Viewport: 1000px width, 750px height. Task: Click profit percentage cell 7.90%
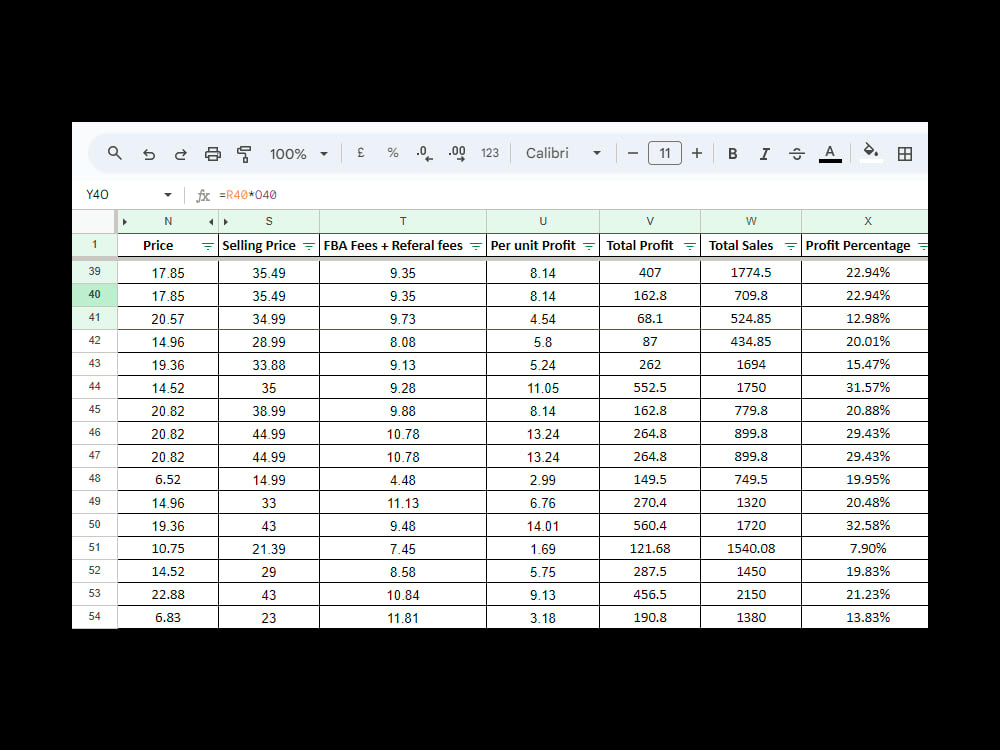(865, 548)
